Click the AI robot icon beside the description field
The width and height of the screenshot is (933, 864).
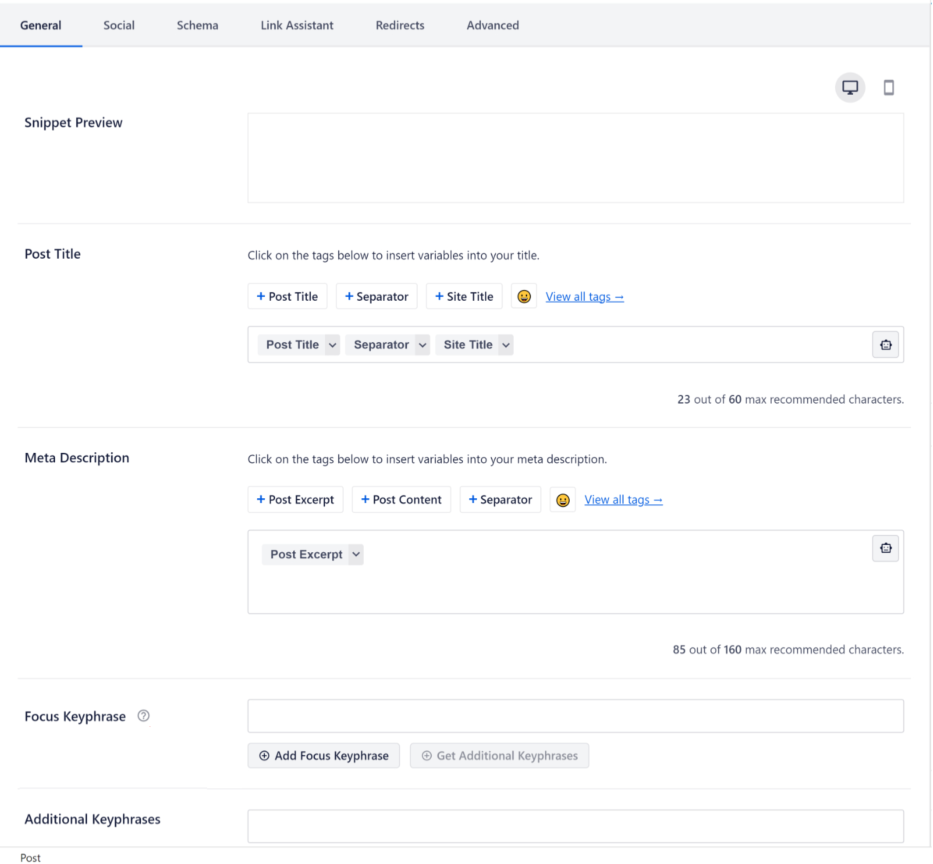[885, 548]
